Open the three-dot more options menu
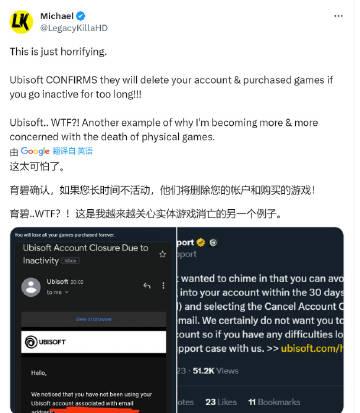This screenshot has width=360, height=413. (x=338, y=16)
